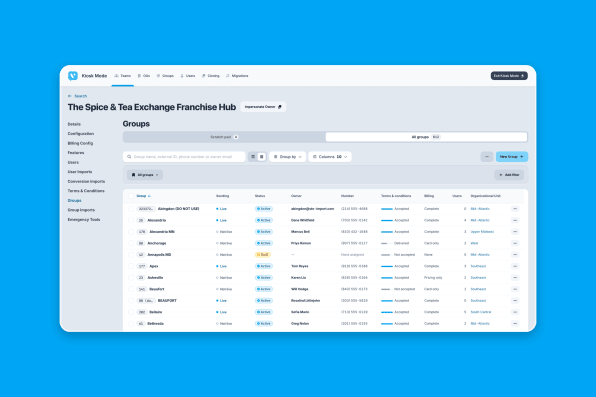Open the Migrations tab
Image resolution: width=596 pixels, height=397 pixels.
point(237,76)
